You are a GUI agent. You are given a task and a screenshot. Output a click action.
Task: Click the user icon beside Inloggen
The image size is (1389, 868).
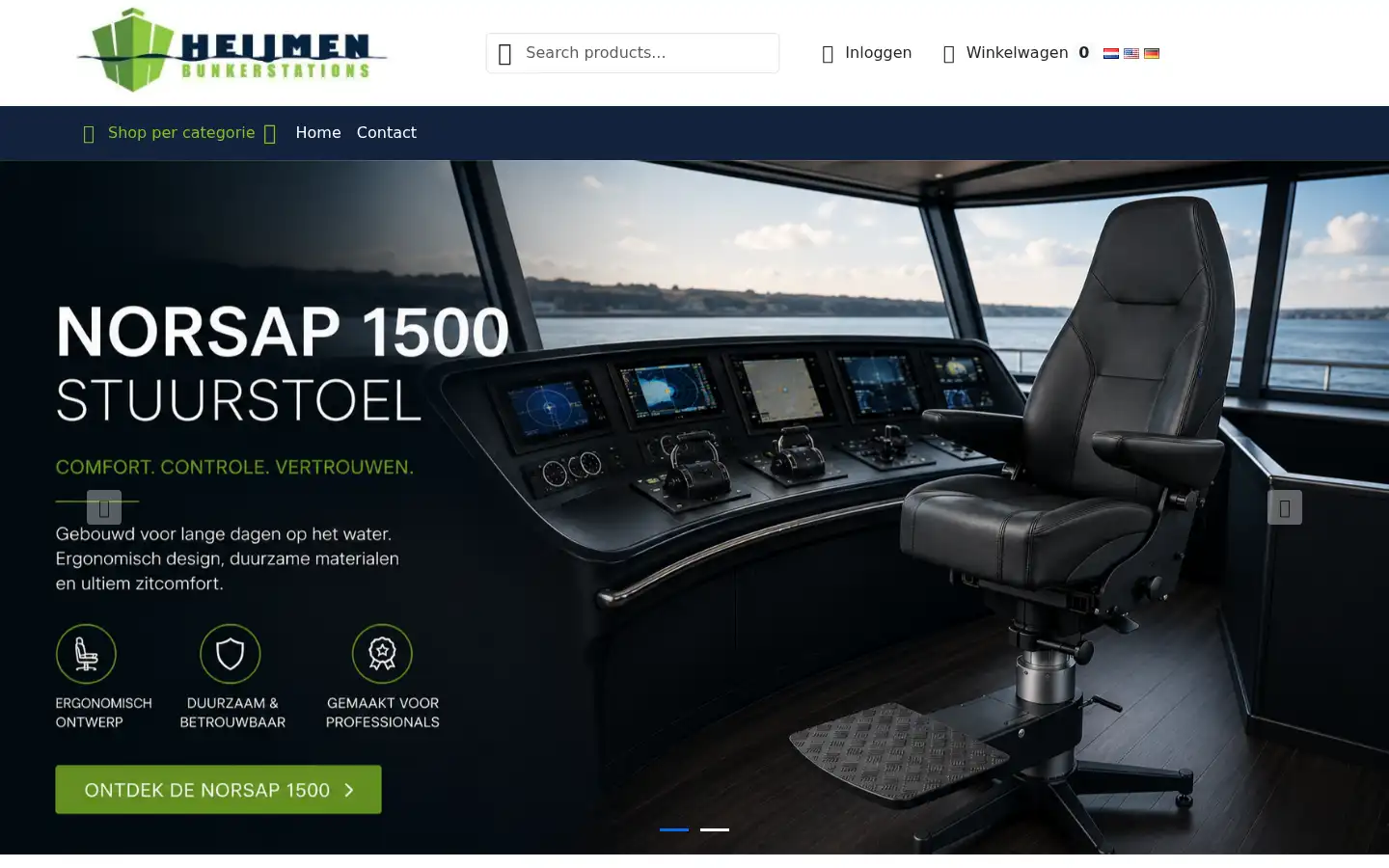828,54
